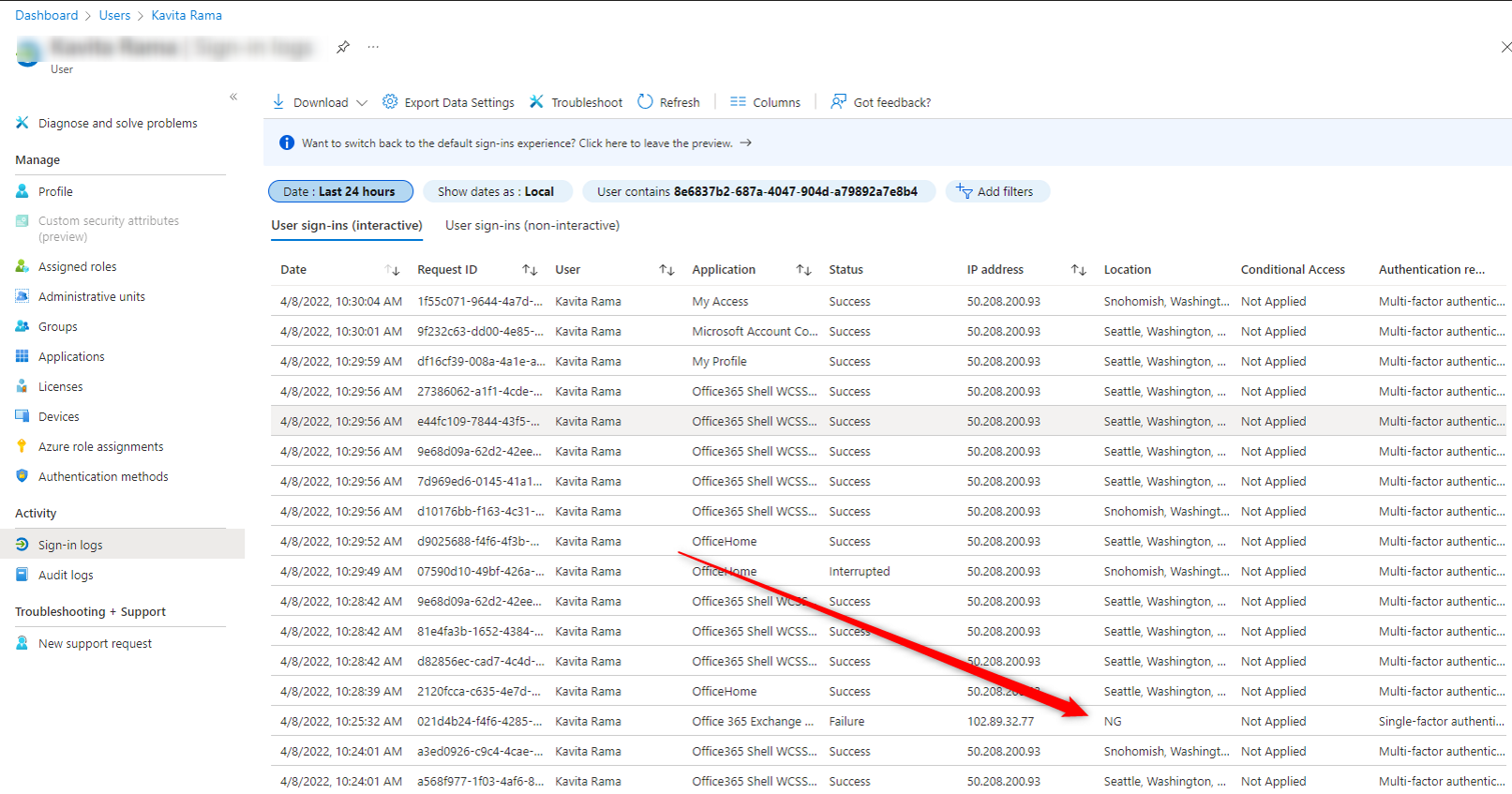Refresh the sign-in logs list
Screen dimensions: 1512x794
[668, 102]
